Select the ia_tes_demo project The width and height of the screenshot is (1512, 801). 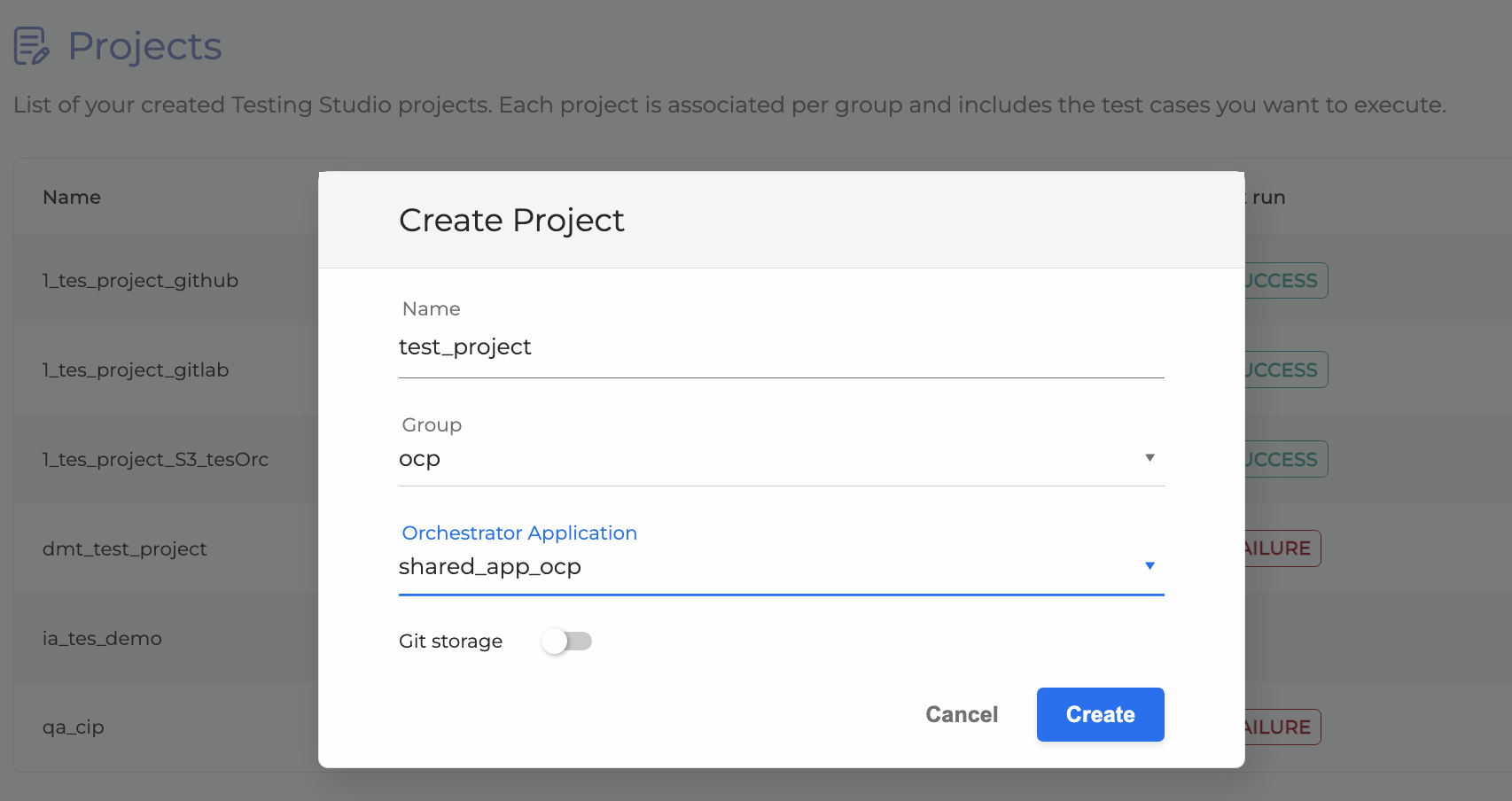(x=102, y=638)
